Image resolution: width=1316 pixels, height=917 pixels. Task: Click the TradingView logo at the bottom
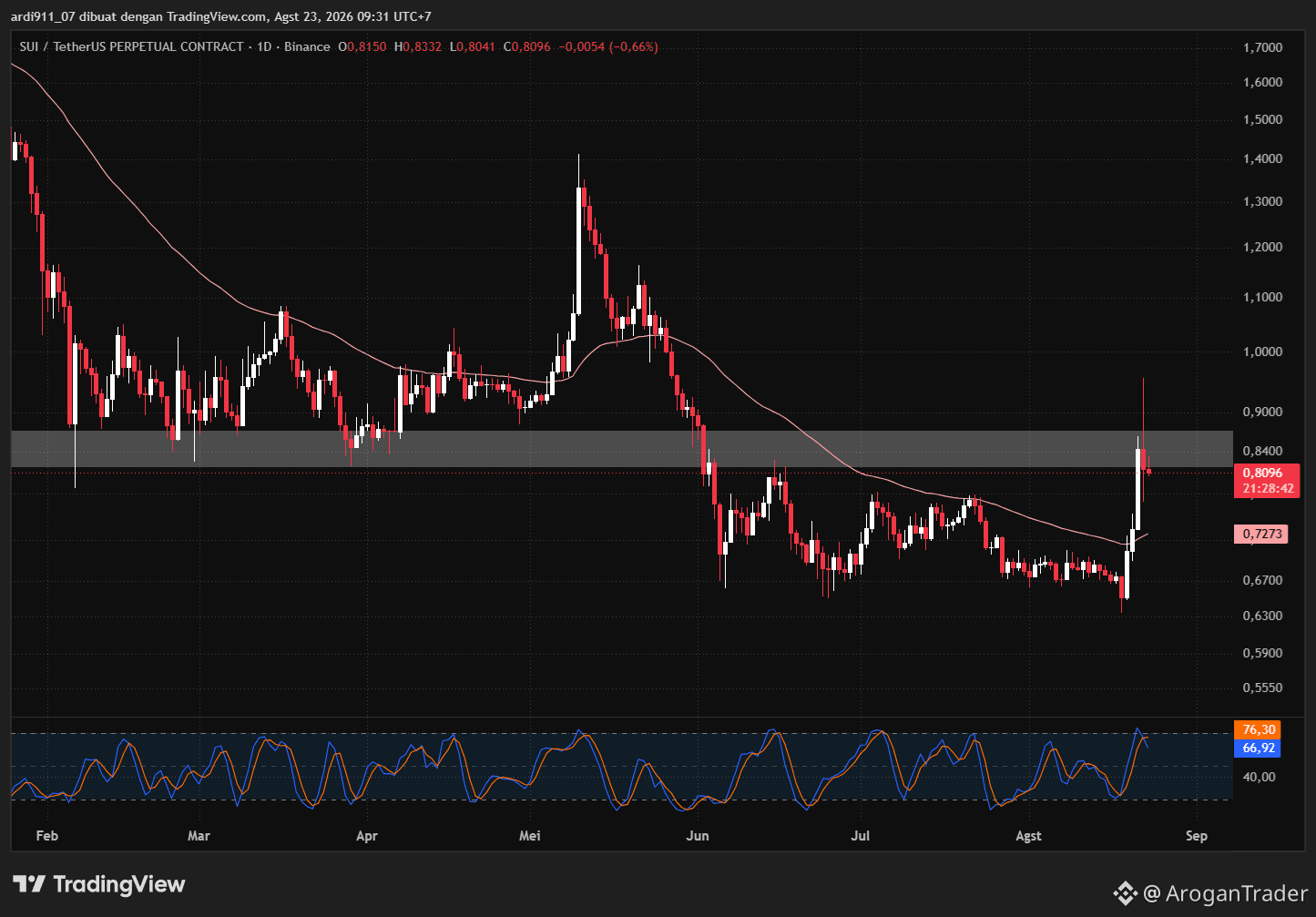pos(99,884)
